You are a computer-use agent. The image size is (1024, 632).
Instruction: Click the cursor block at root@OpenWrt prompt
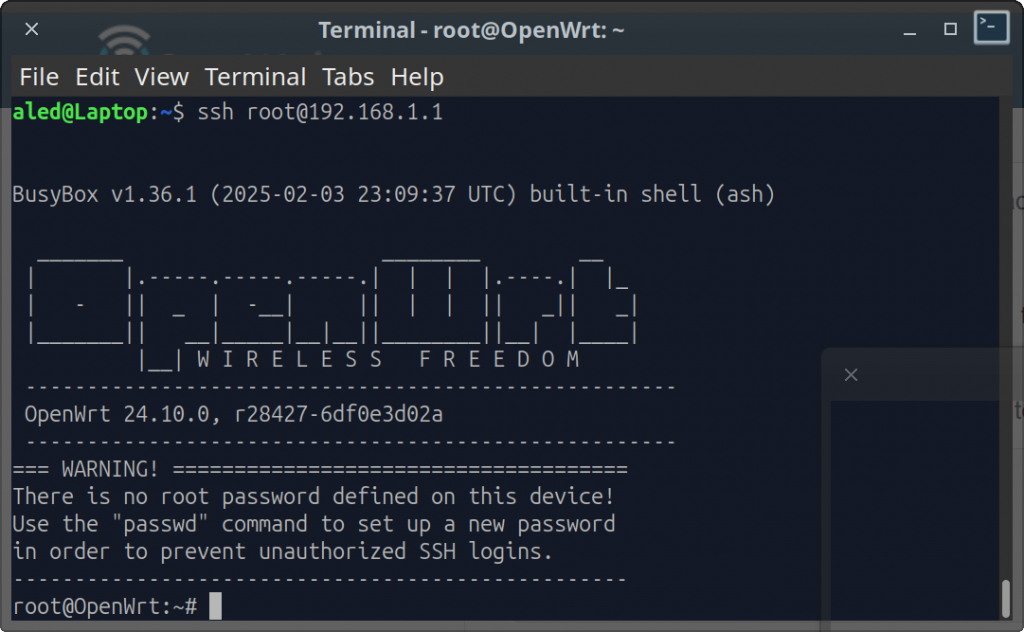click(216, 606)
